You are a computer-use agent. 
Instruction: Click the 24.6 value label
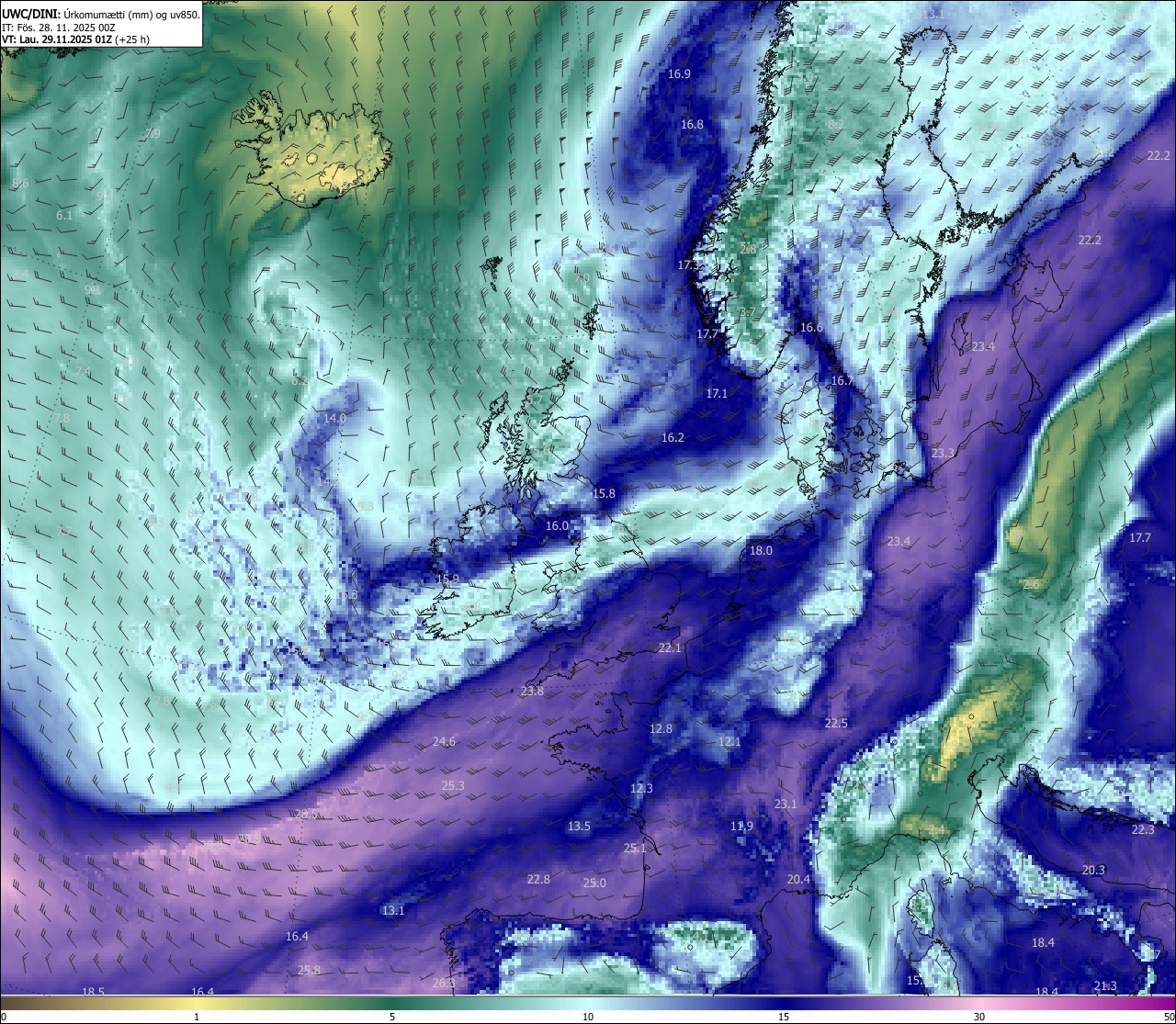point(444,742)
